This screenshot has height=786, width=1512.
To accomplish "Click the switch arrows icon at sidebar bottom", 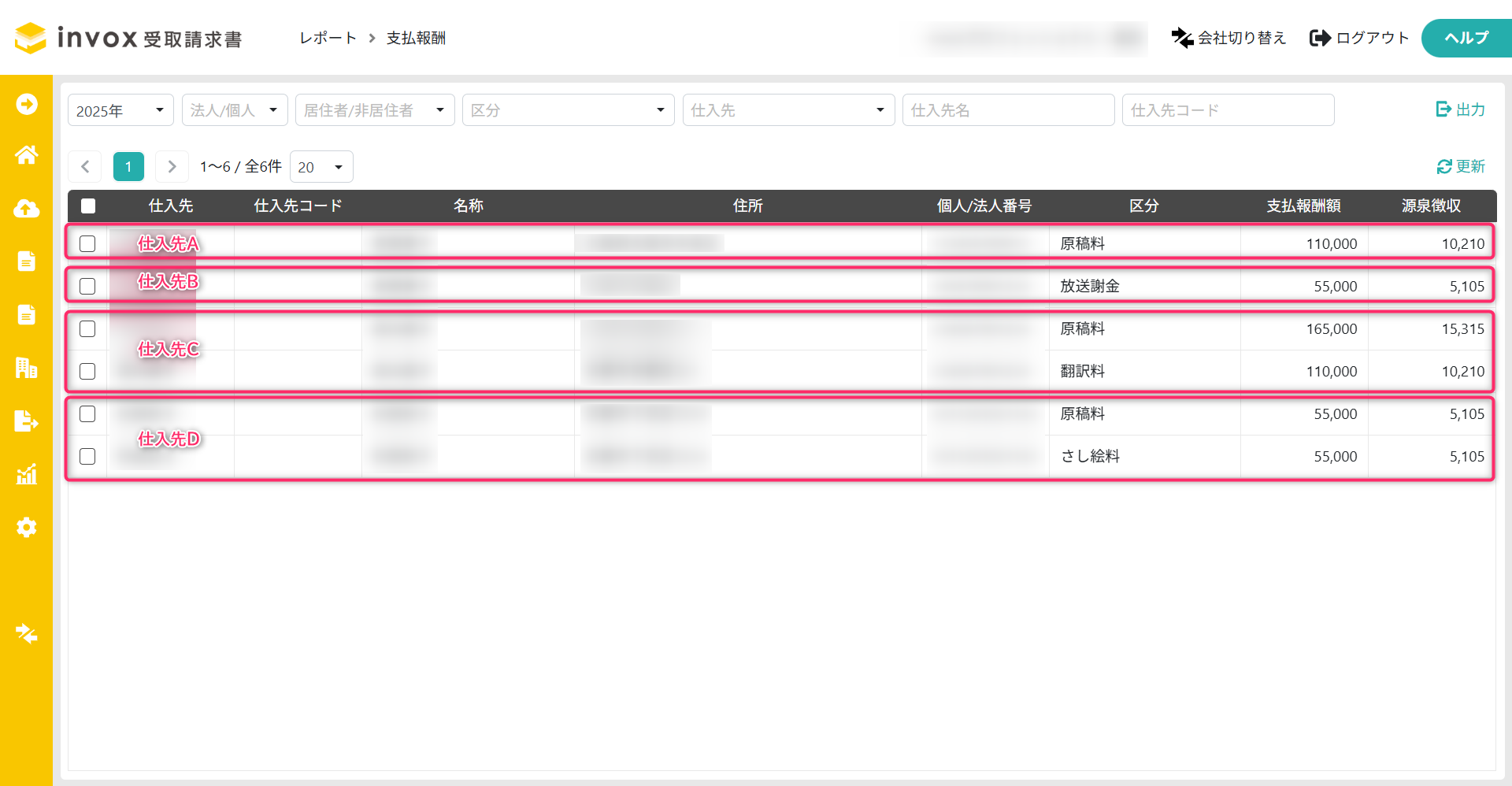I will tap(26, 633).
